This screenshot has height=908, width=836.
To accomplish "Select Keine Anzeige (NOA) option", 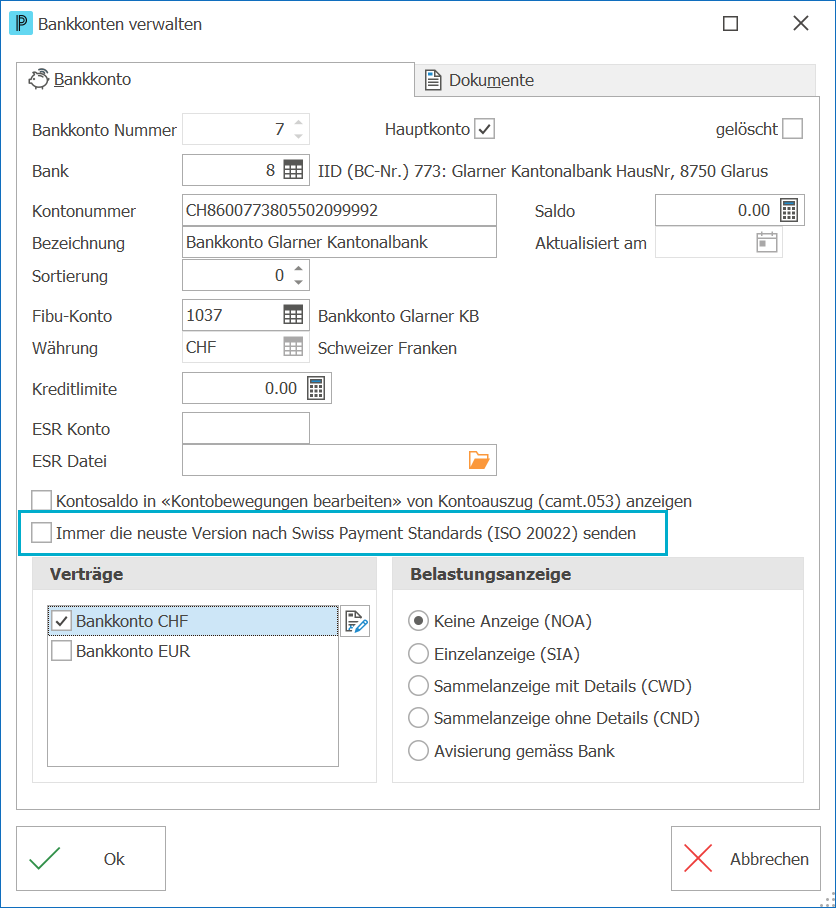I will click(x=418, y=621).
